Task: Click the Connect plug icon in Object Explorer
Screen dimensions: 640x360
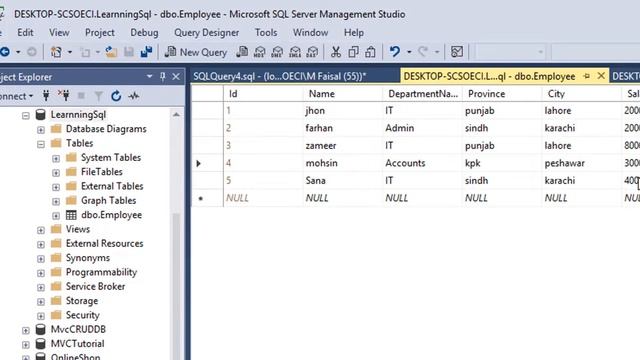Action: [46, 96]
